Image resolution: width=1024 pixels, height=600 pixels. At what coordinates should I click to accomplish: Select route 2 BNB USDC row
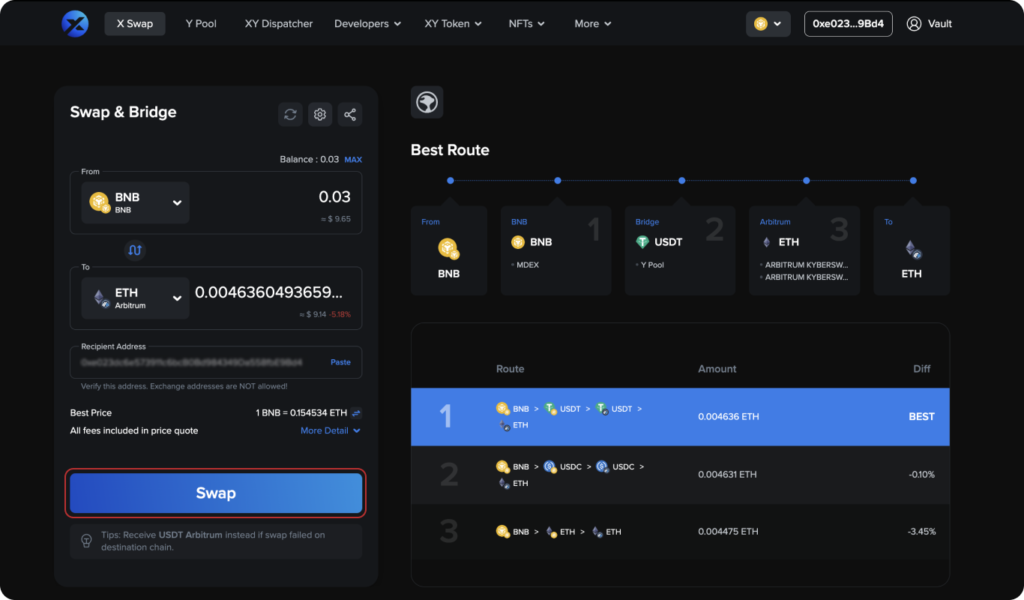click(680, 475)
